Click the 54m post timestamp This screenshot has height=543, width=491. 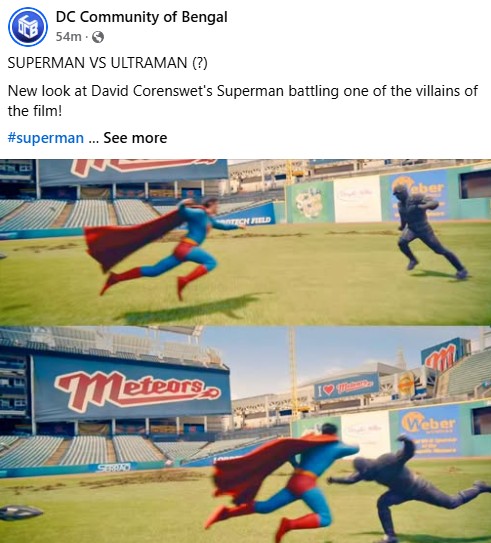[69, 36]
